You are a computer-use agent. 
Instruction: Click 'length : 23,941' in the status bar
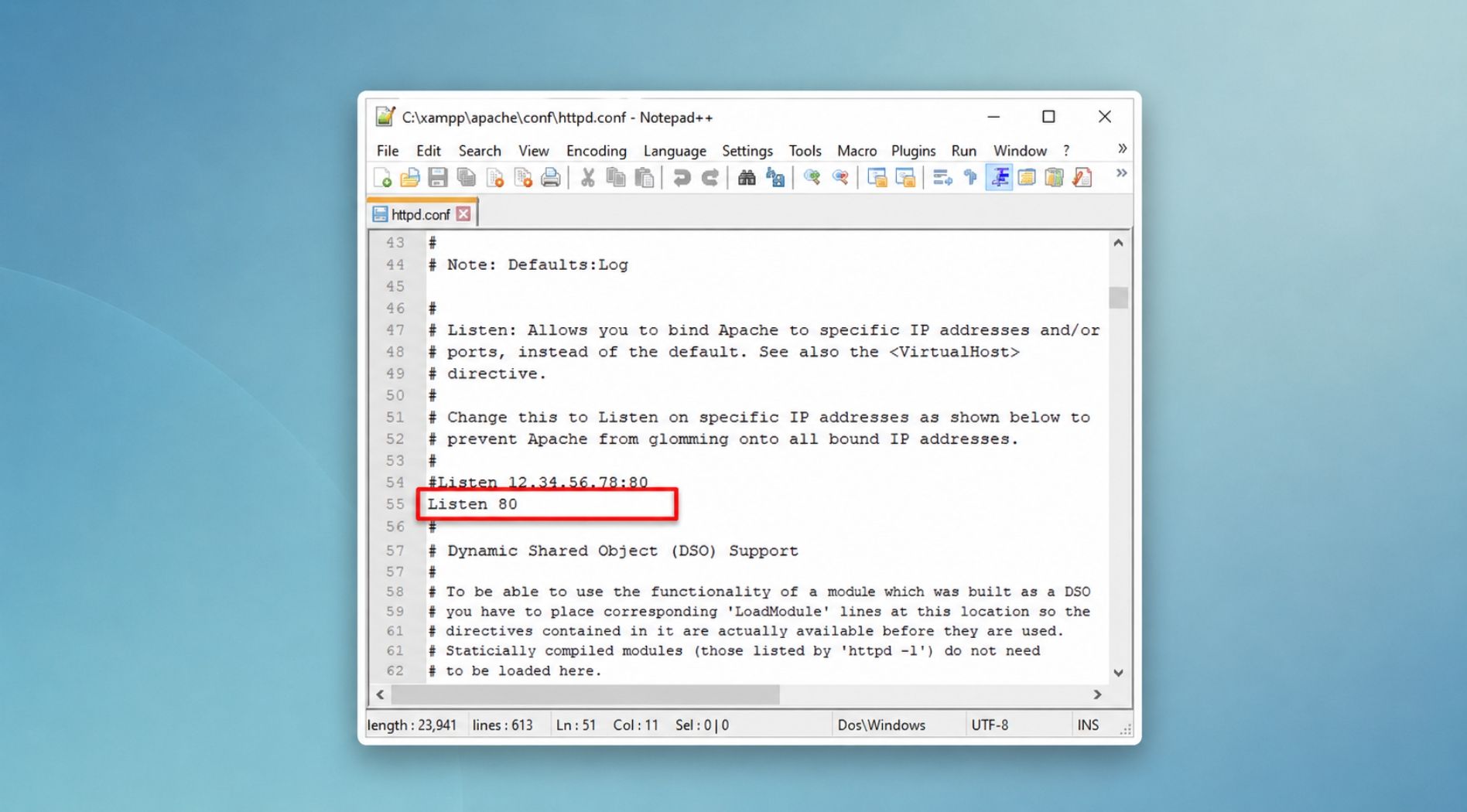412,725
